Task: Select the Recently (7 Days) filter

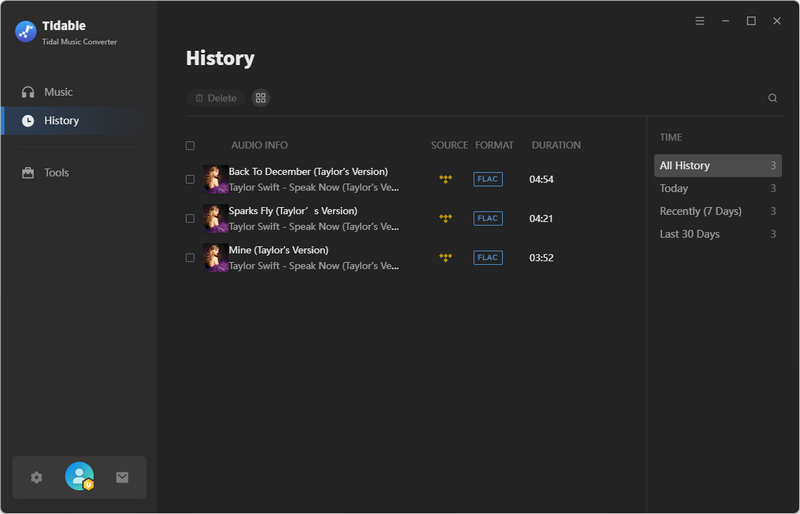Action: point(717,211)
